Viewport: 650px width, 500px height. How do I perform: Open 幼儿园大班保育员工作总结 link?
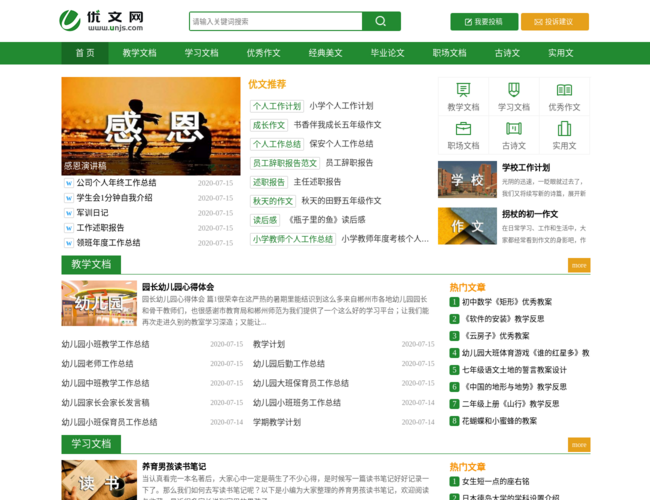(x=301, y=383)
